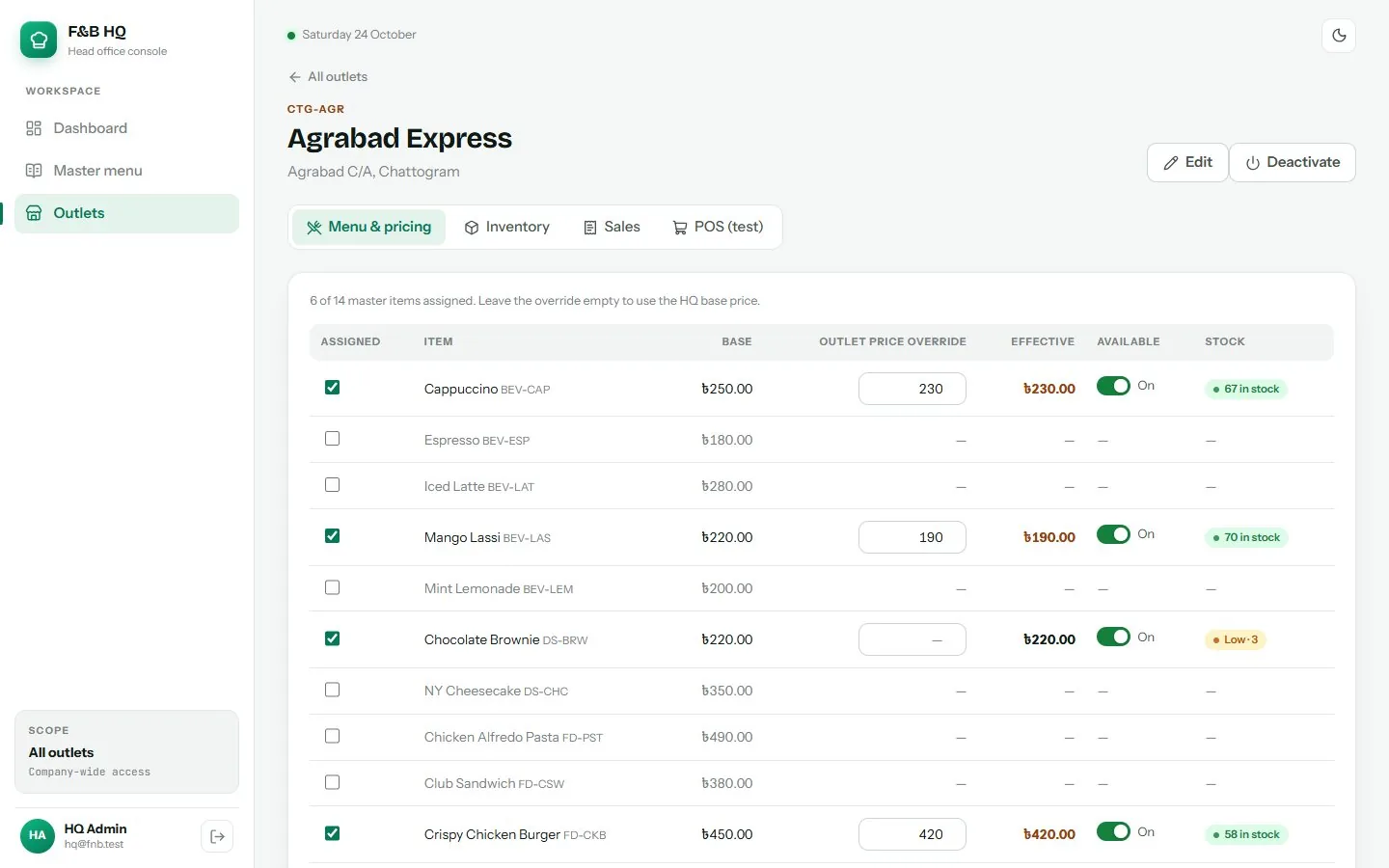
Task: Toggle dark mode moon icon
Action: 1339,36
